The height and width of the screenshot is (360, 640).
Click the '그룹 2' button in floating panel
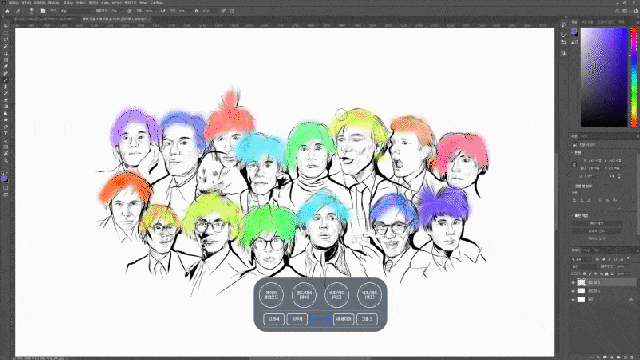pos(367,319)
